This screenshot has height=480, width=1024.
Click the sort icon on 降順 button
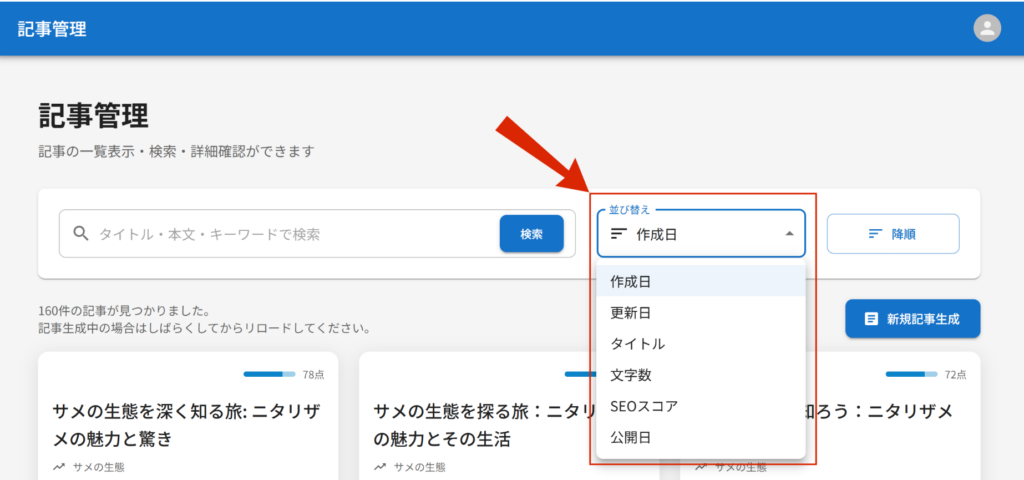coord(875,234)
